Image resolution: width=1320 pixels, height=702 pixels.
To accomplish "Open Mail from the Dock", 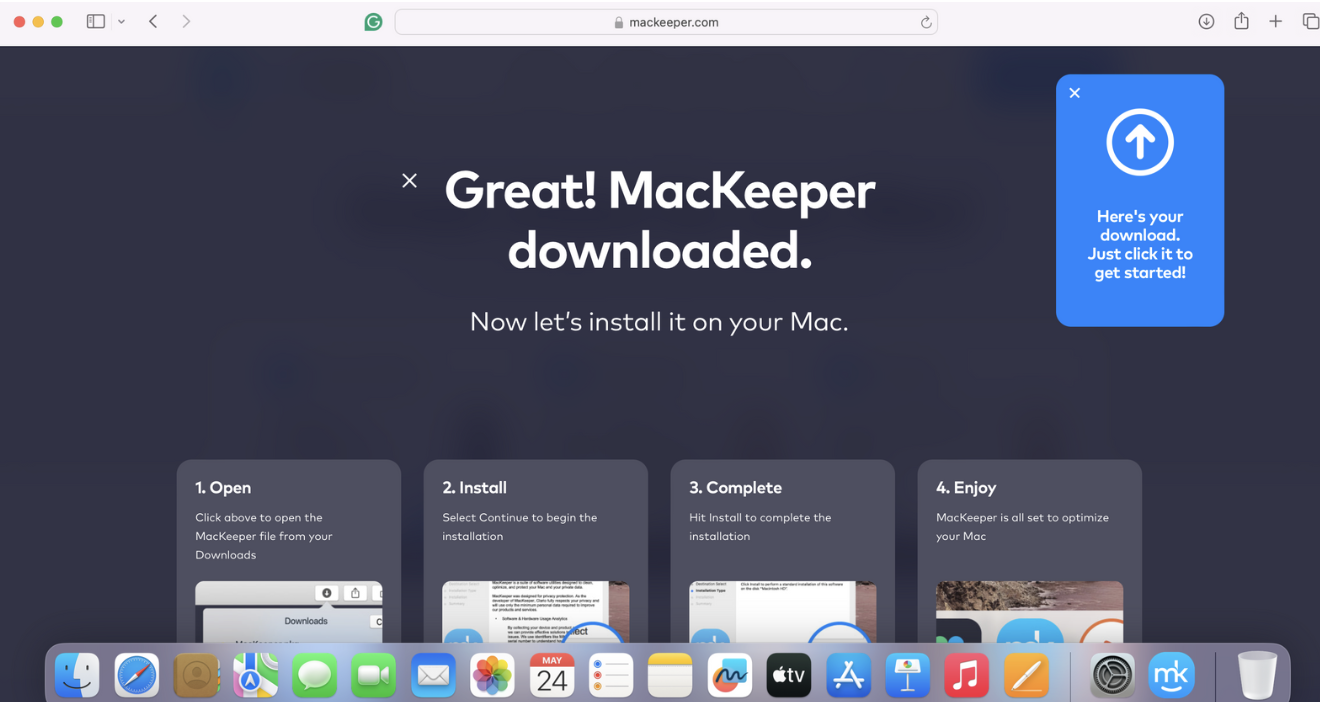I will [x=433, y=675].
